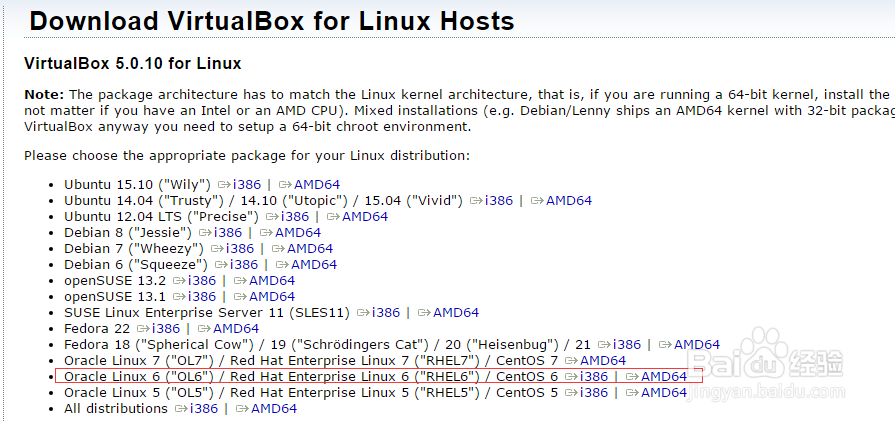Download Oracle Linux 6 / CentOS 6 i386
895x422 pixels.
tap(594, 376)
